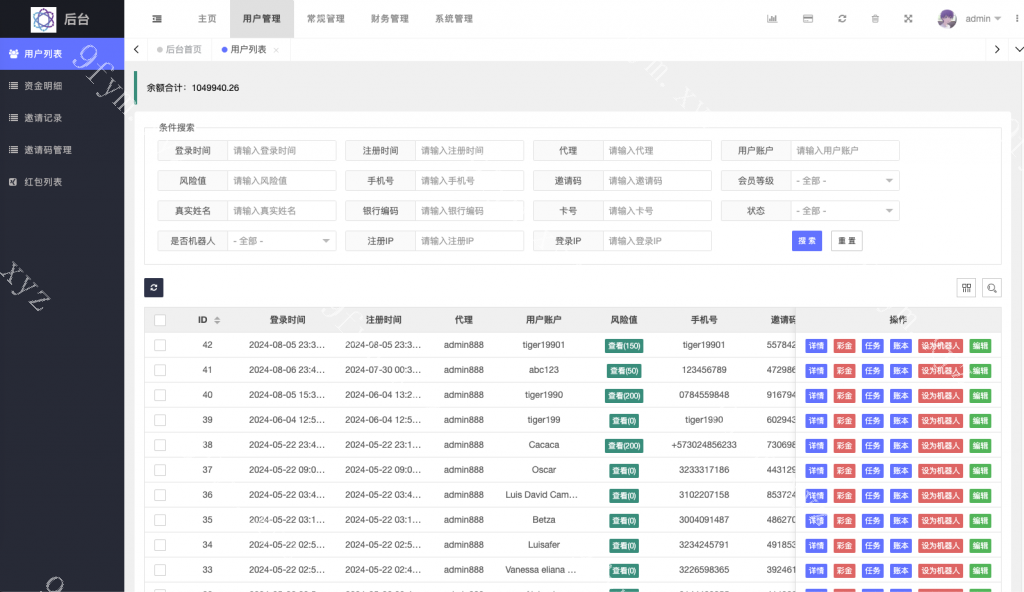The image size is (1024, 592).
Task: Check the row checkbox for ID 38
Action: pos(160,445)
